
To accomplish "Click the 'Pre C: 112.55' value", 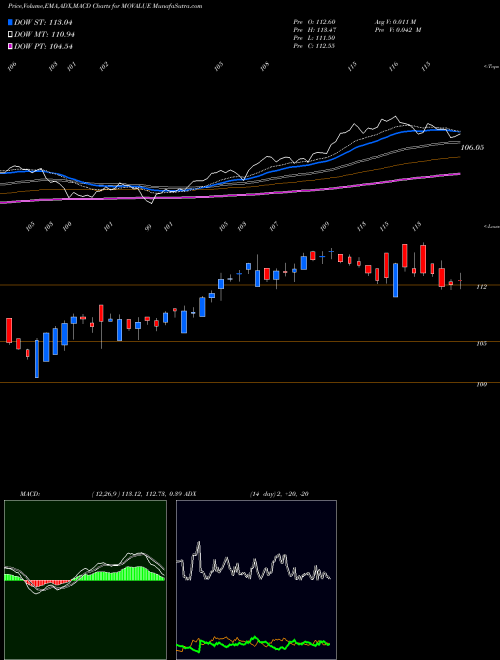I will tap(314, 46).
